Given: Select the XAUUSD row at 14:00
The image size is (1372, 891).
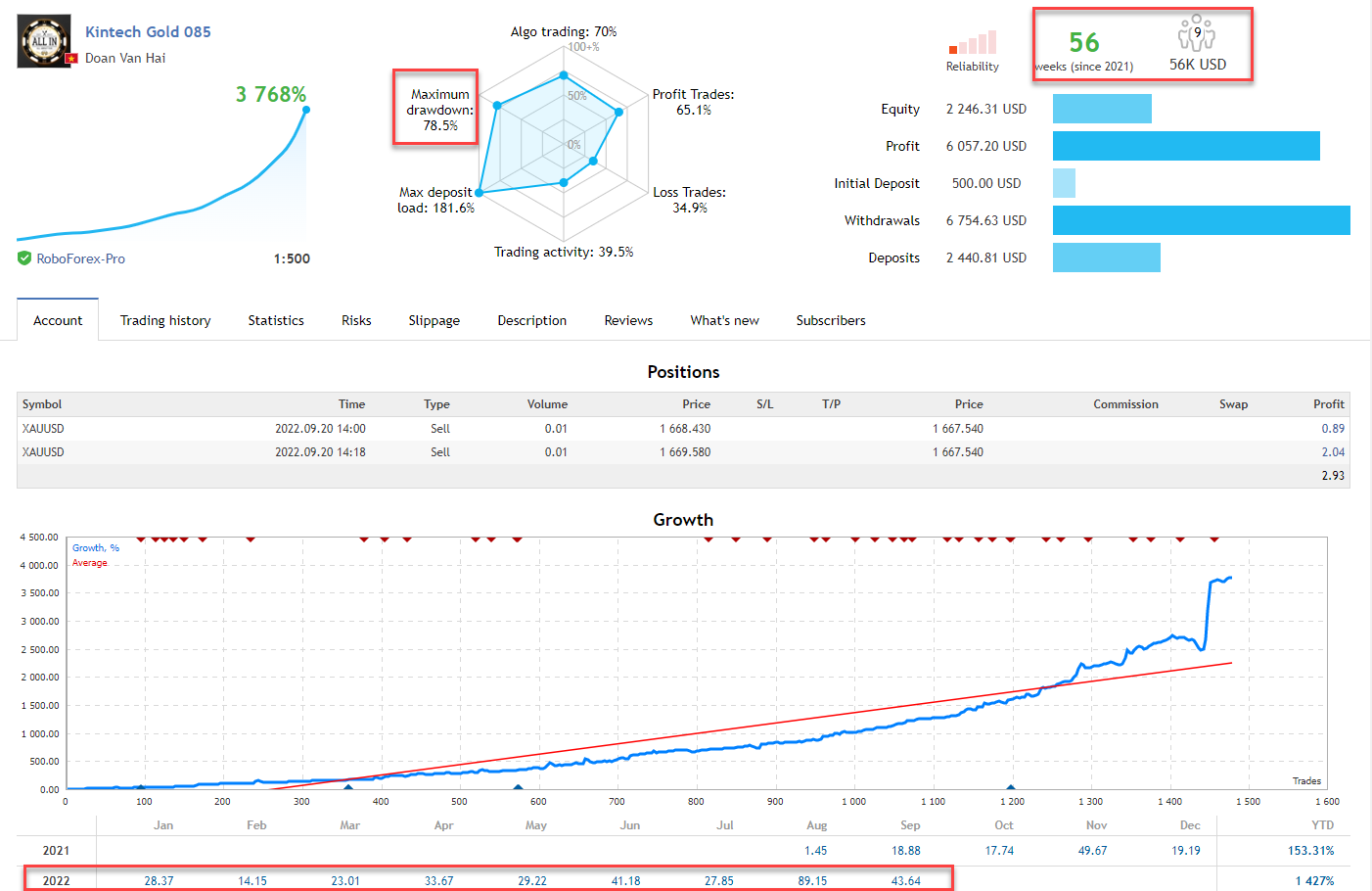Looking at the screenshot, I should (683, 429).
